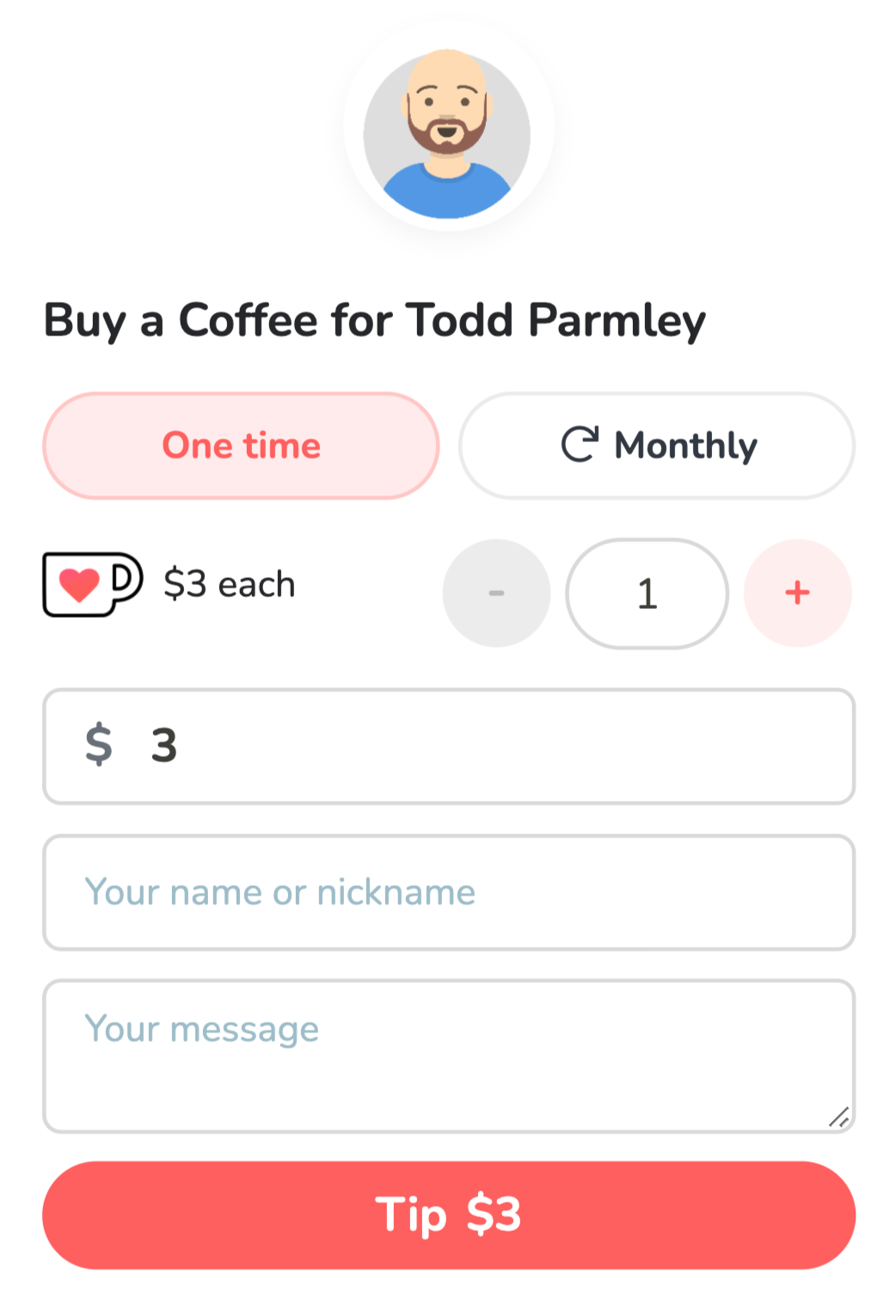Click the 'Buy a Coffee for' heading text
896x1316 pixels.
click(219, 321)
